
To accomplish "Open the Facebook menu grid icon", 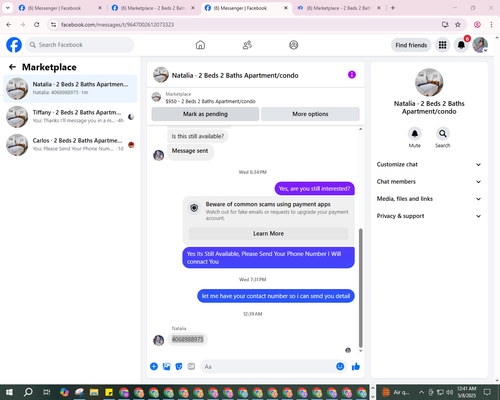I will click(x=442, y=45).
